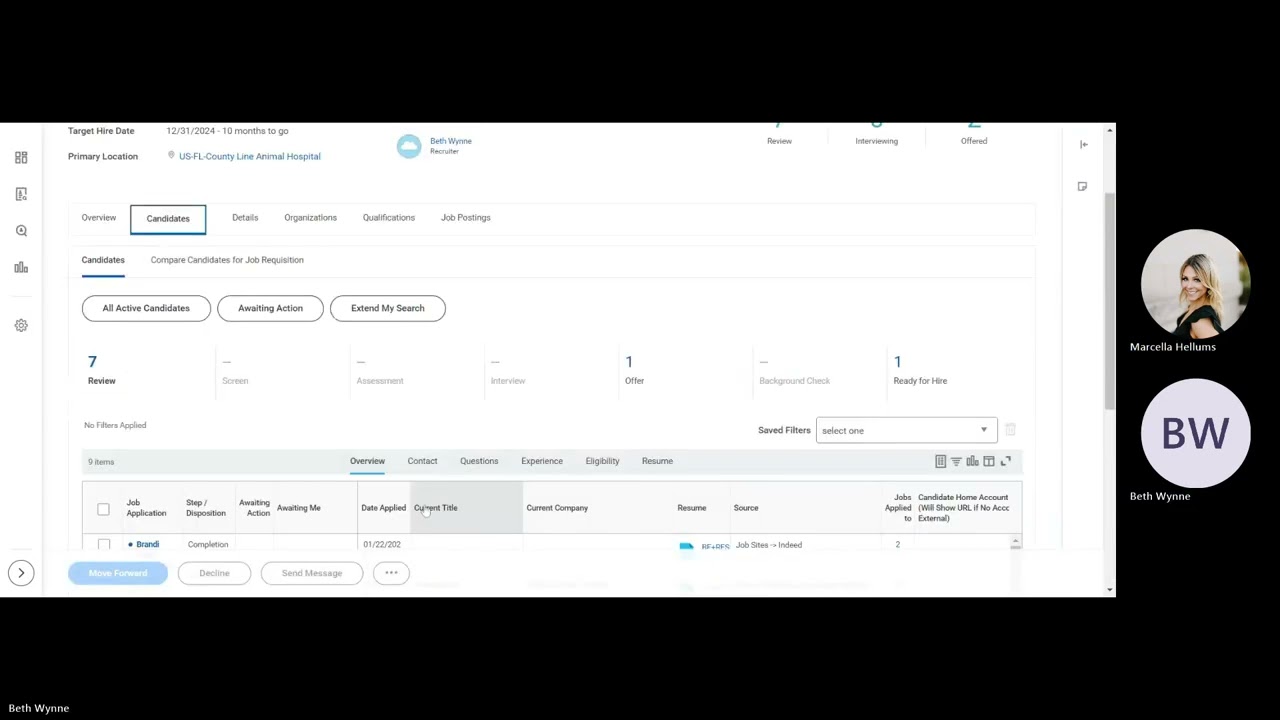Screen dimensions: 1280x720
Task: Open the Qualifications tab
Action: tap(389, 218)
